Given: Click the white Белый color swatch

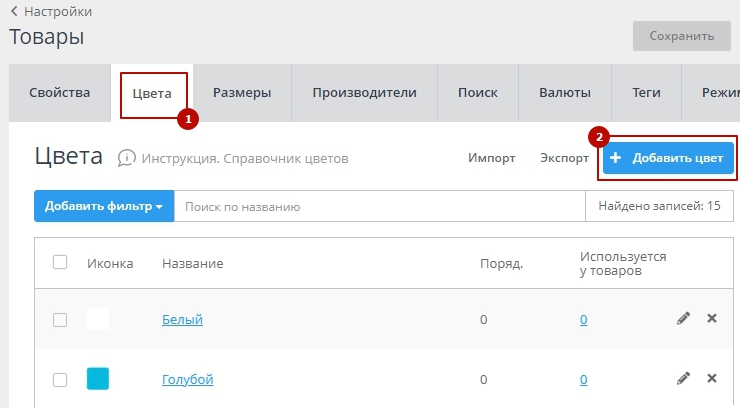Looking at the screenshot, I should pos(98,319).
